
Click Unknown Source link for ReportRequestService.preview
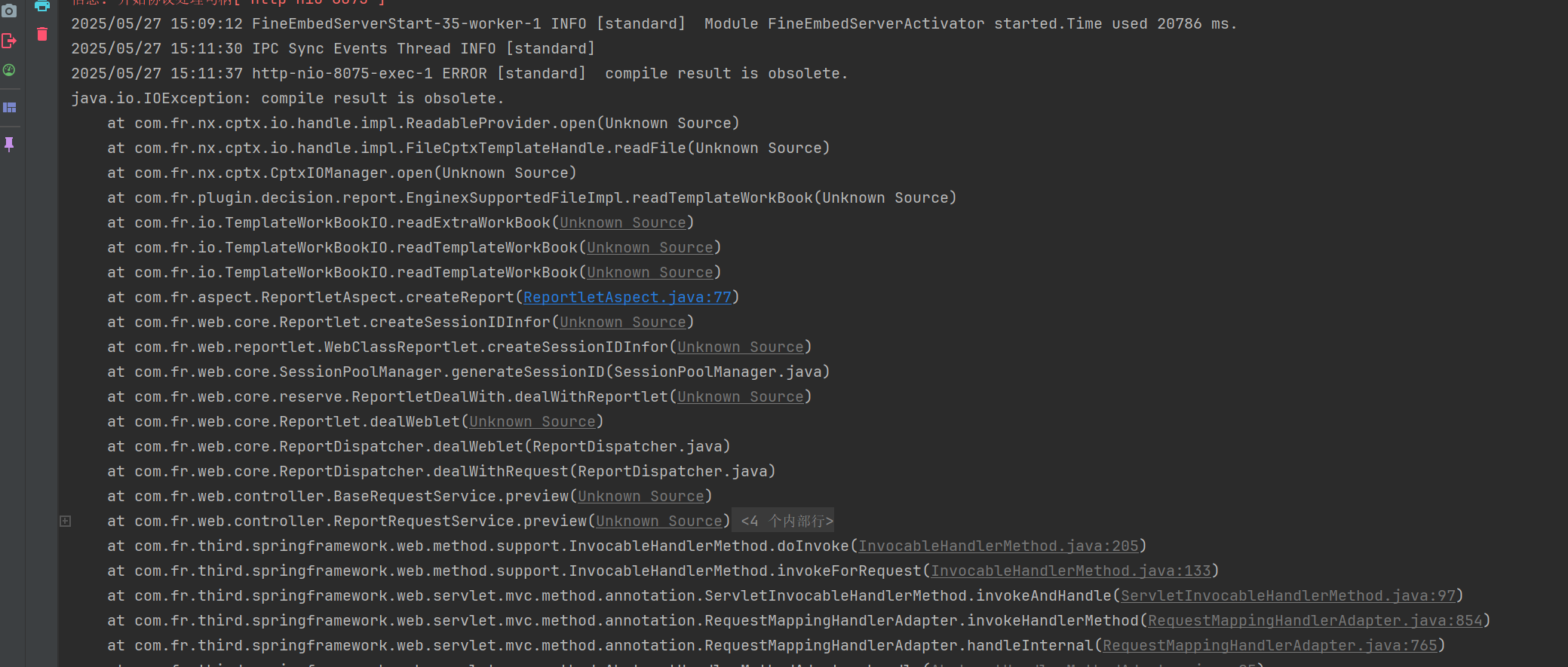(659, 521)
